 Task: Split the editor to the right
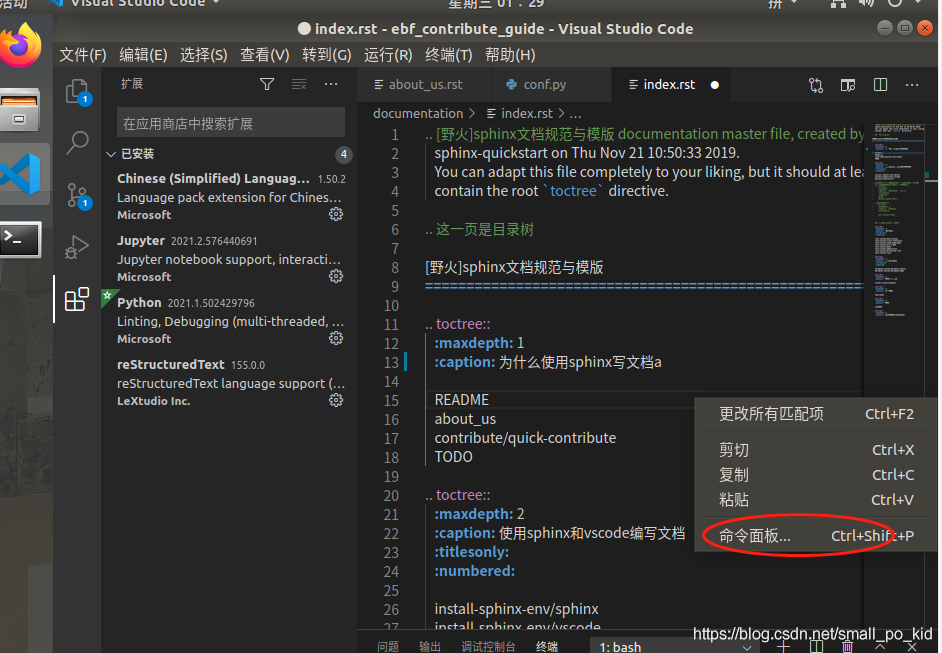[x=880, y=85]
